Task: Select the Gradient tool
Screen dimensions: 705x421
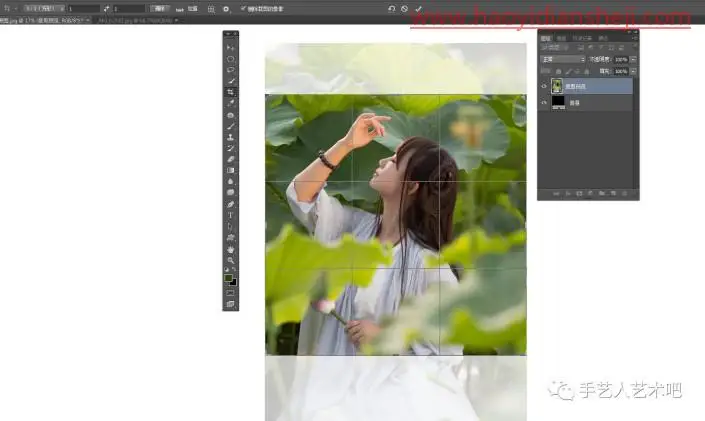Action: pyautogui.click(x=231, y=170)
